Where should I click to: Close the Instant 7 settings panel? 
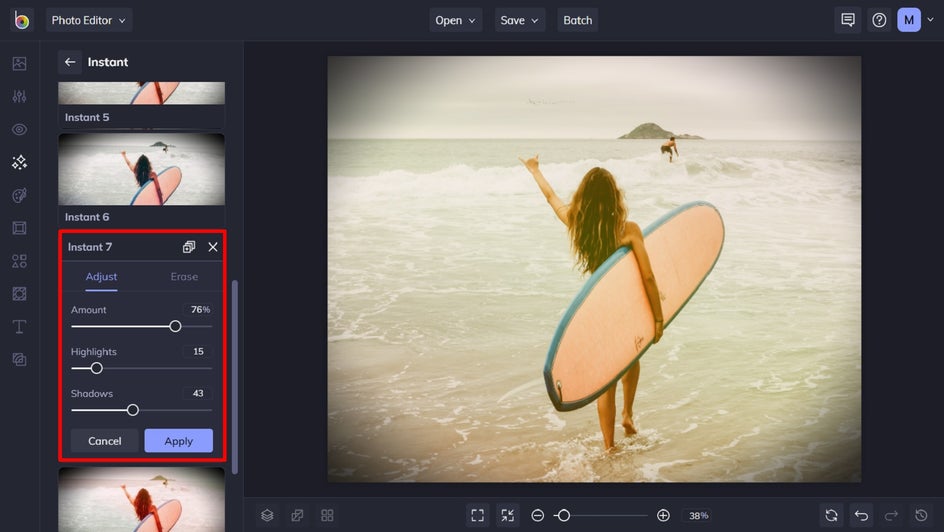coord(213,247)
